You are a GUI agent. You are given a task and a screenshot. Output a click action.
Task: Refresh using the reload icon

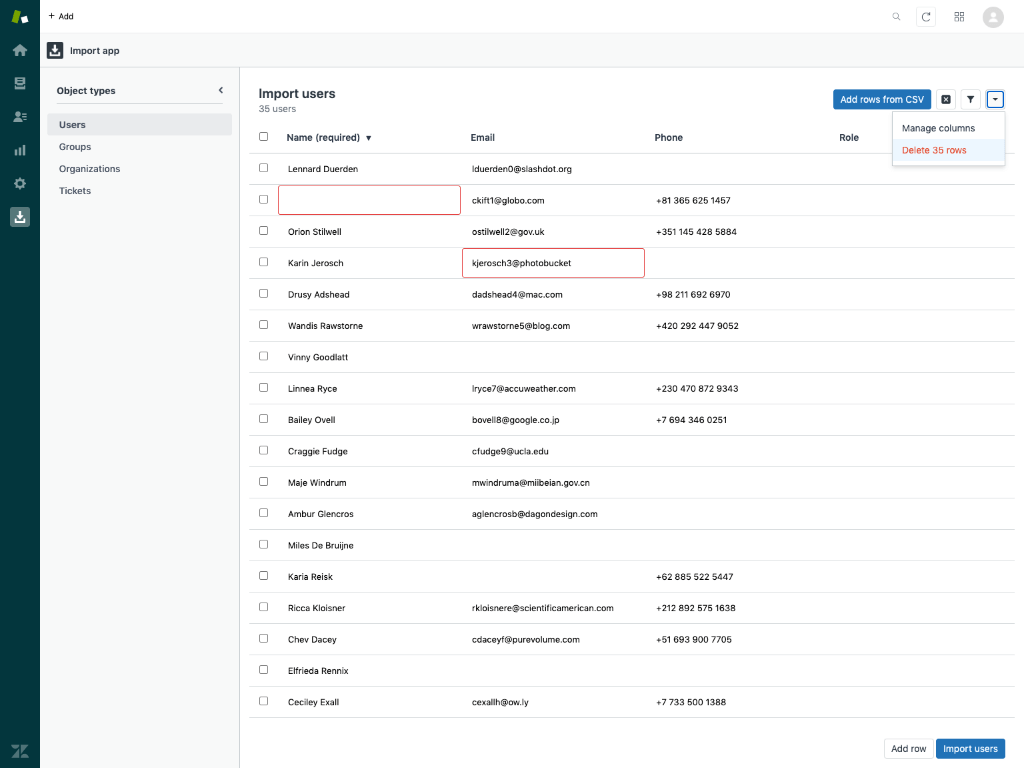pyautogui.click(x=927, y=16)
